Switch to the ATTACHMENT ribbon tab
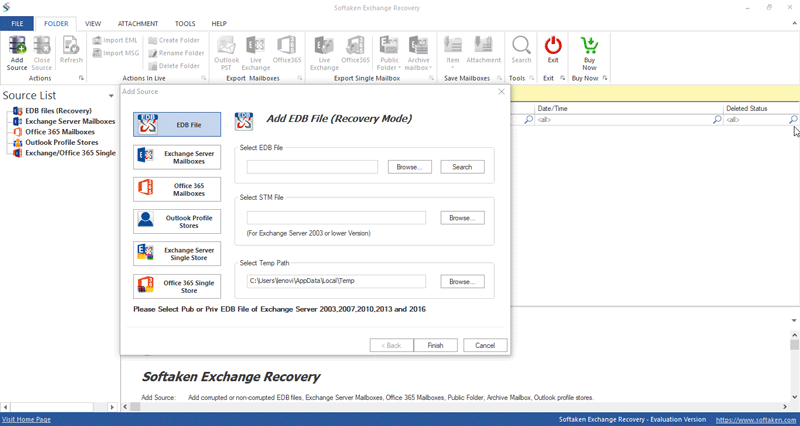The width and height of the screenshot is (800, 426). (x=138, y=23)
